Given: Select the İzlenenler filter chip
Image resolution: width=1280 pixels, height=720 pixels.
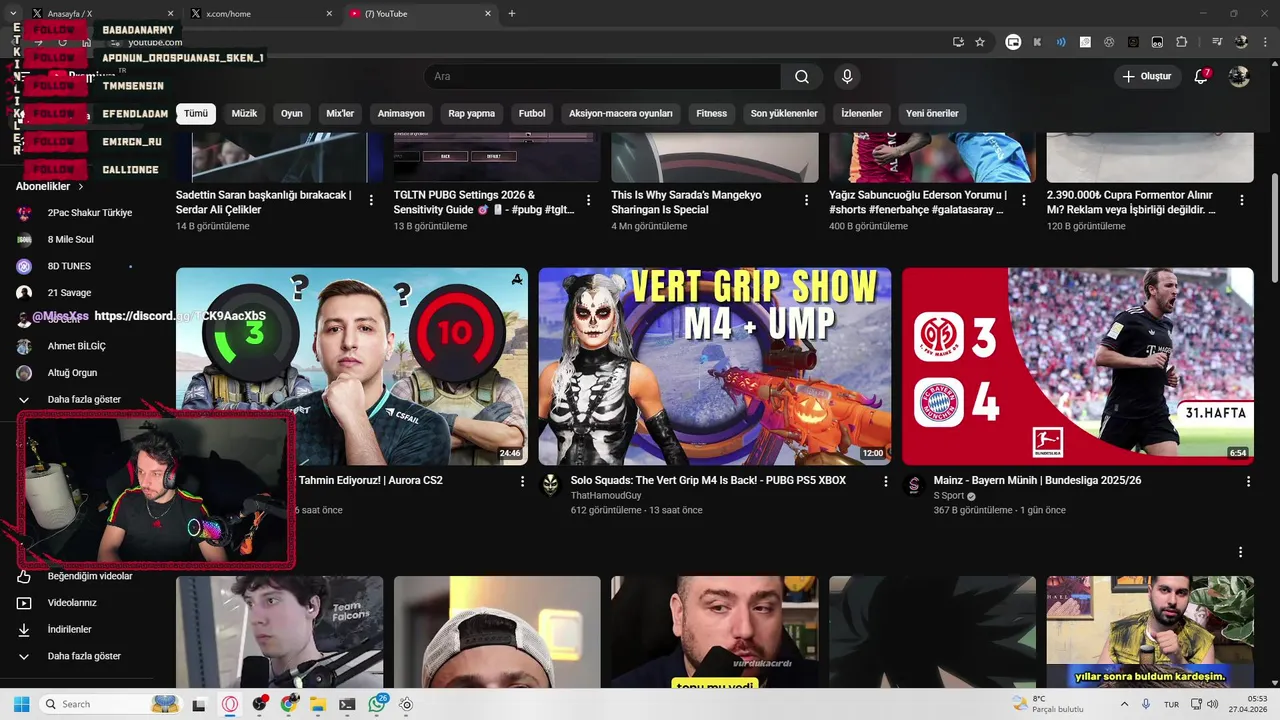Looking at the screenshot, I should pyautogui.click(x=862, y=114).
